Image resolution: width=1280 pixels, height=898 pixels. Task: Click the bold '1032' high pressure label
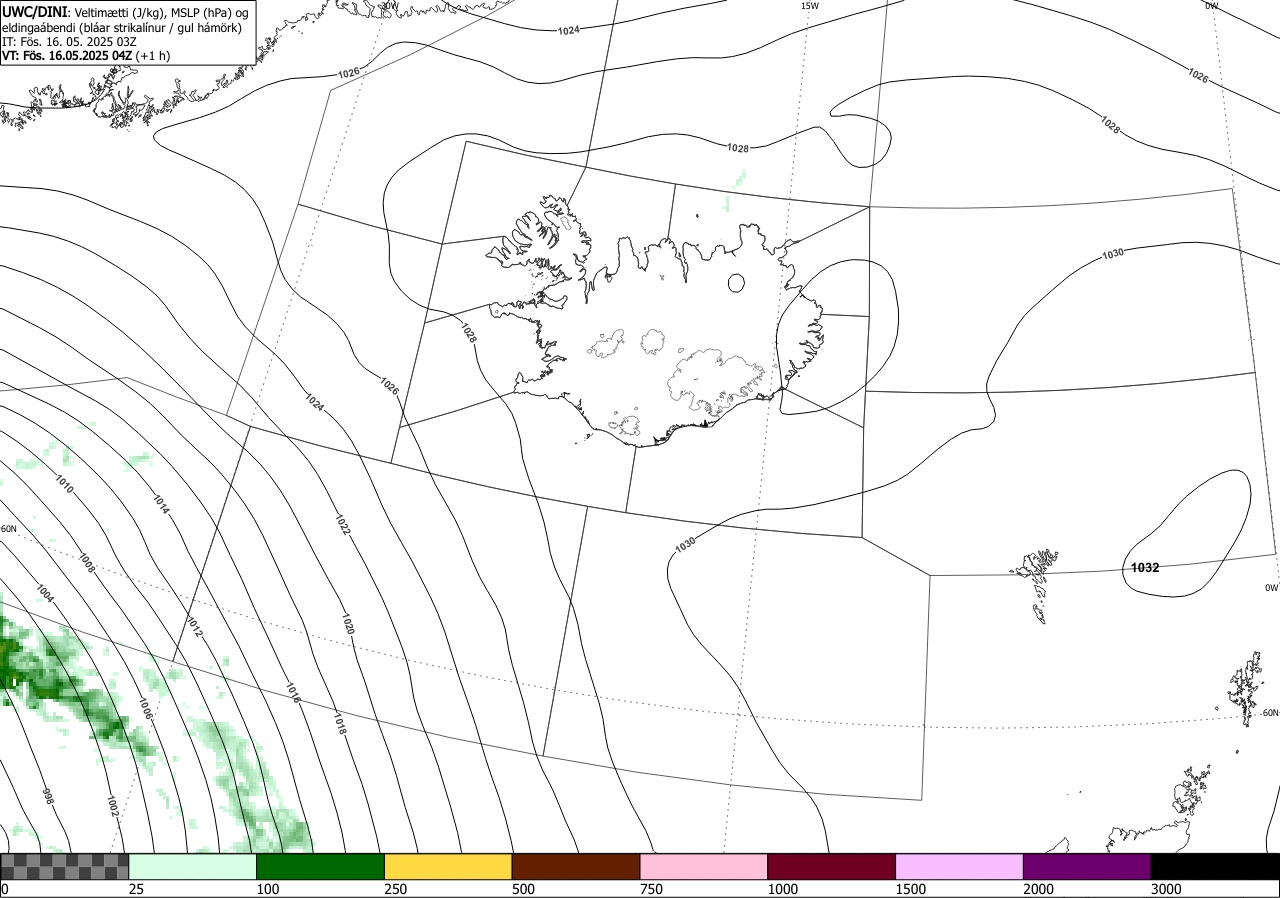click(1145, 568)
